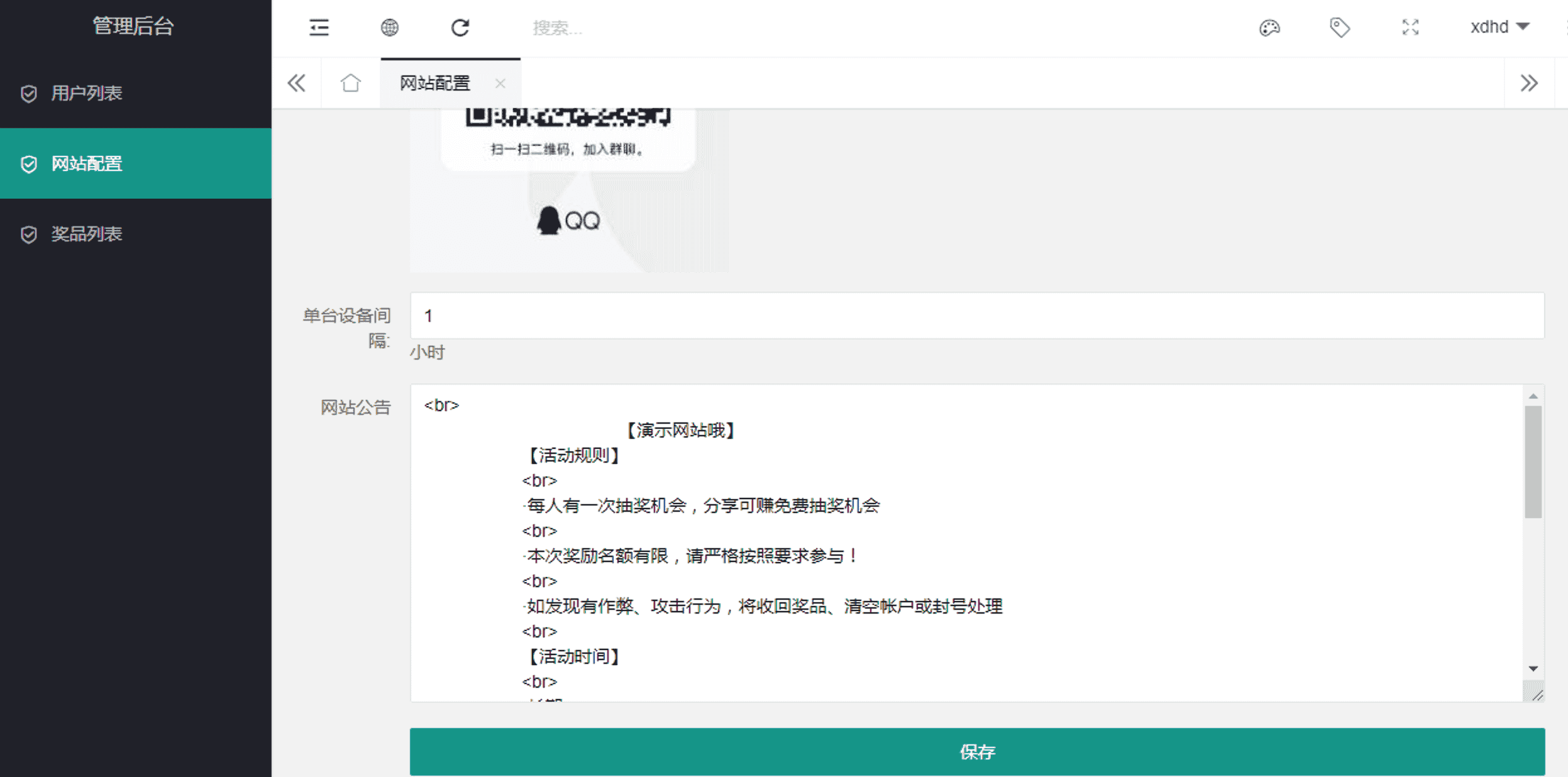The height and width of the screenshot is (777, 1568).
Task: Click the 保存 button
Action: 977,751
